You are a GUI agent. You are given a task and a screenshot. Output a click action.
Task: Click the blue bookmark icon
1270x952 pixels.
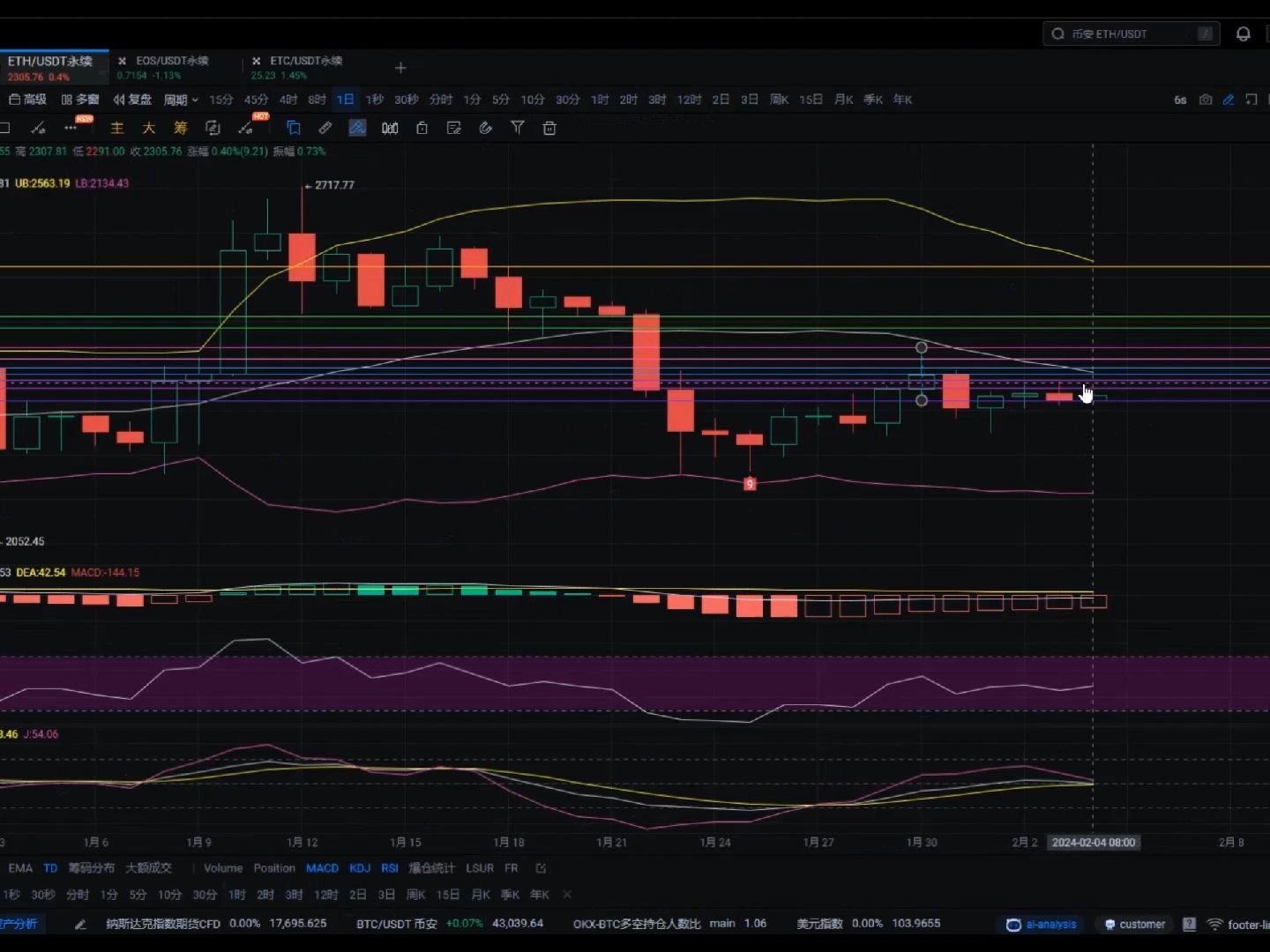[294, 128]
